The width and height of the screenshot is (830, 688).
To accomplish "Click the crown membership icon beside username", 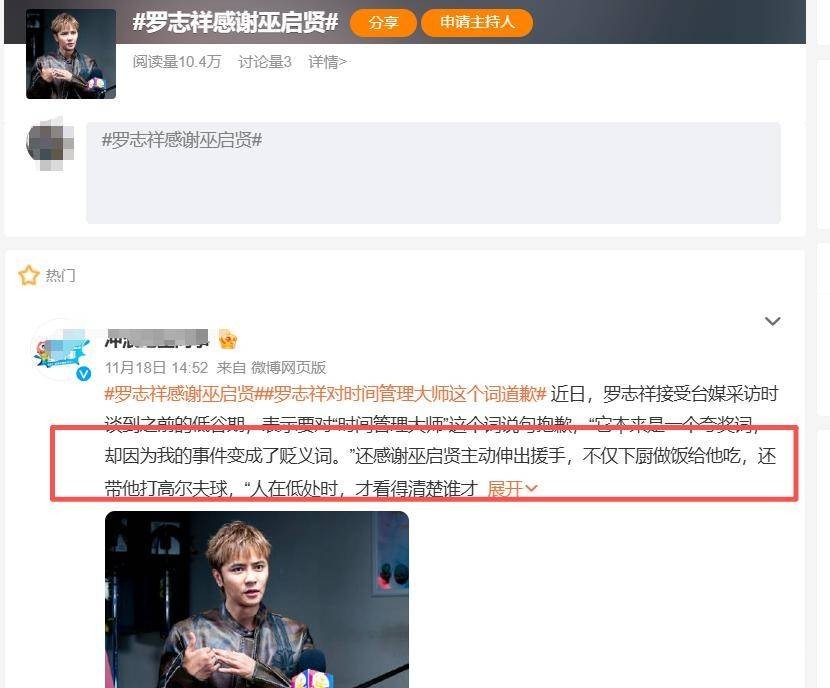I will tap(228, 339).
